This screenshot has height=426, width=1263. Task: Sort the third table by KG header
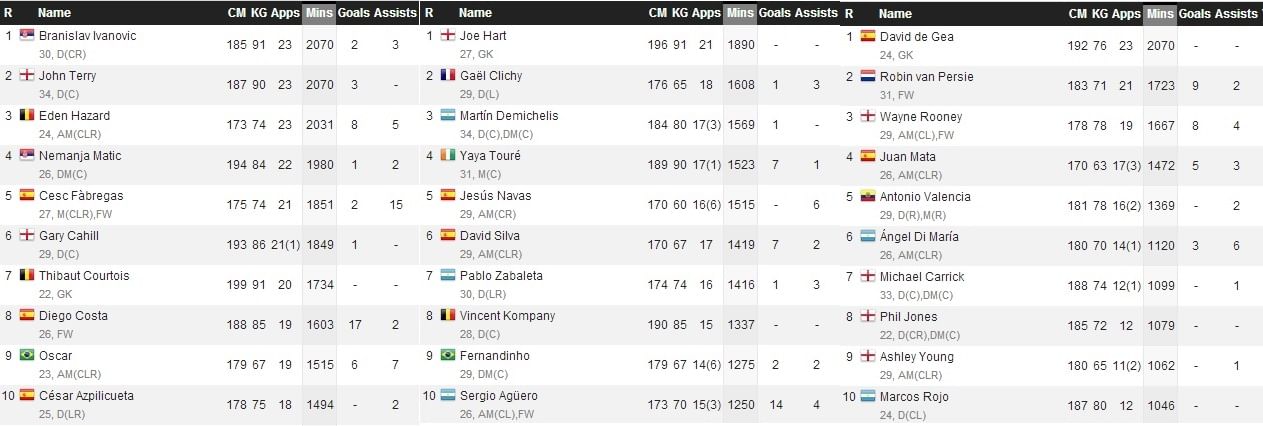1099,14
